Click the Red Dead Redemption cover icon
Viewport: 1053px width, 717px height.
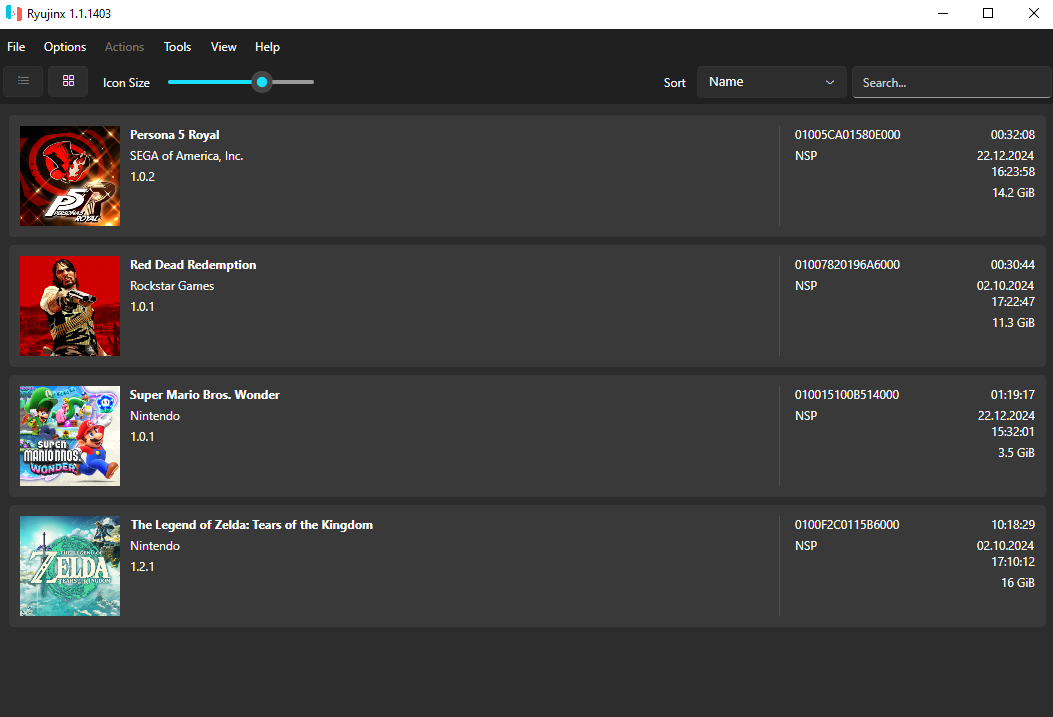pos(70,306)
